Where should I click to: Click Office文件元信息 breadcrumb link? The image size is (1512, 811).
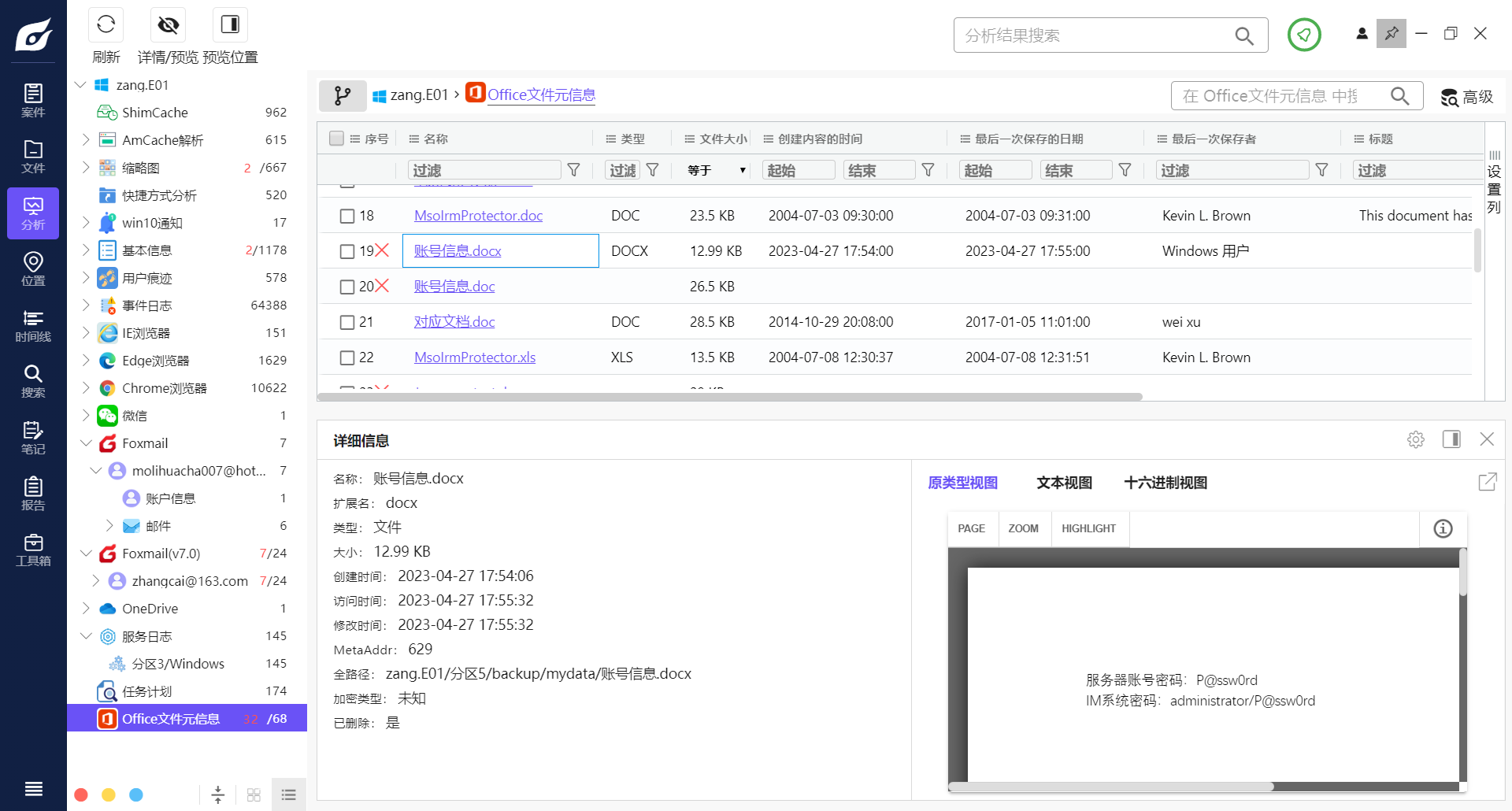tap(541, 95)
